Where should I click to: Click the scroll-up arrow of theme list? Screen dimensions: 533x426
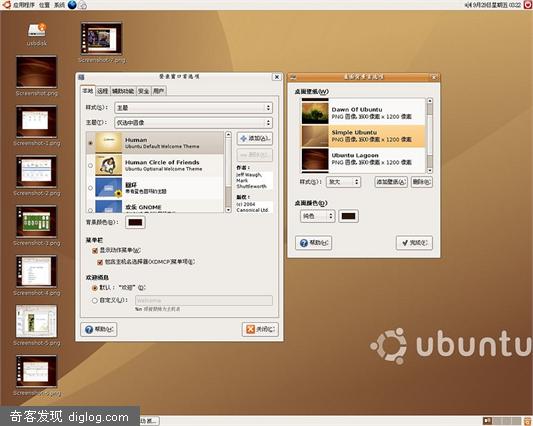click(x=228, y=135)
